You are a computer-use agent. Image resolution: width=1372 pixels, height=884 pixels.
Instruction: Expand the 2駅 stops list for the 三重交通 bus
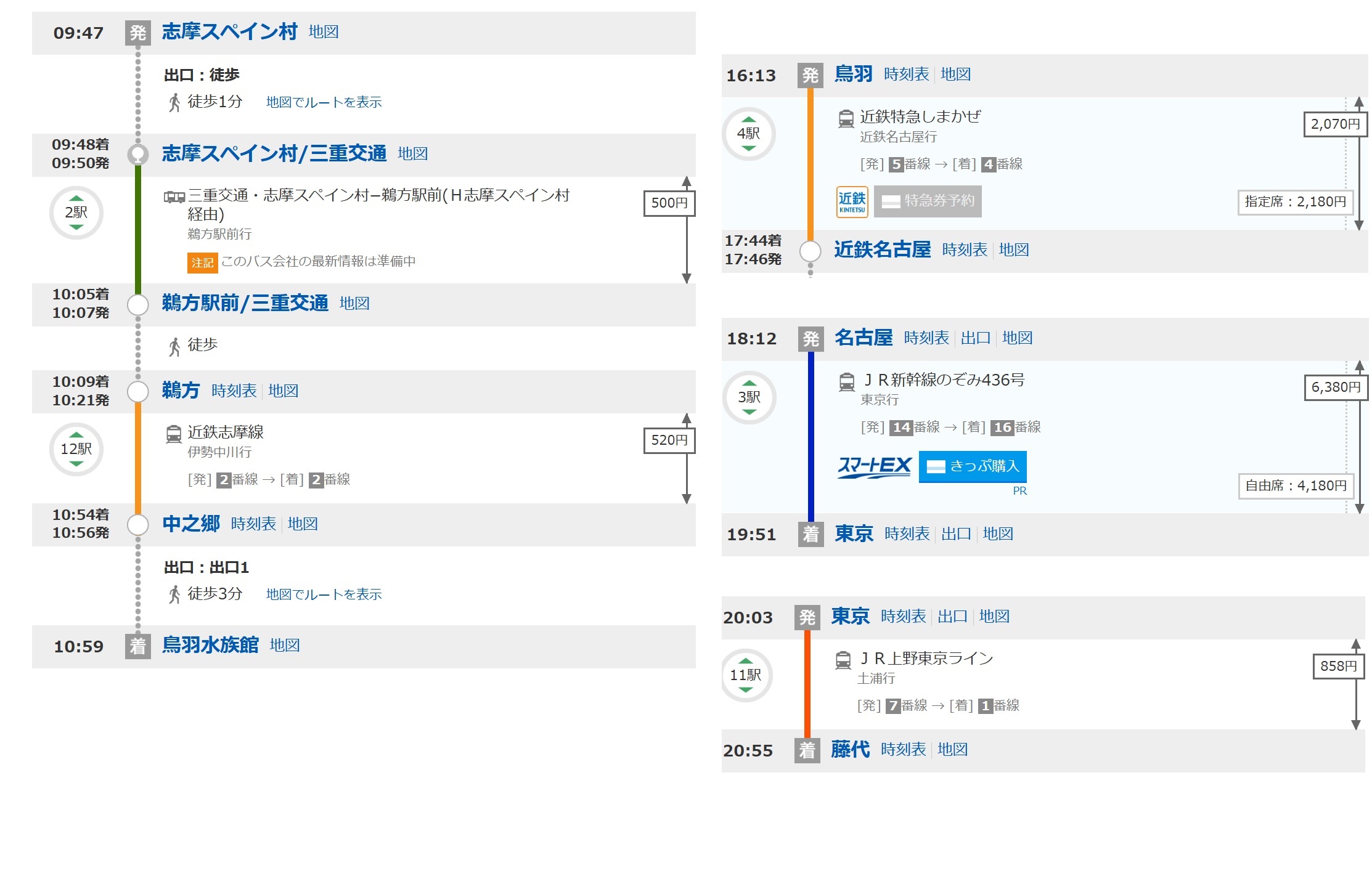click(76, 213)
